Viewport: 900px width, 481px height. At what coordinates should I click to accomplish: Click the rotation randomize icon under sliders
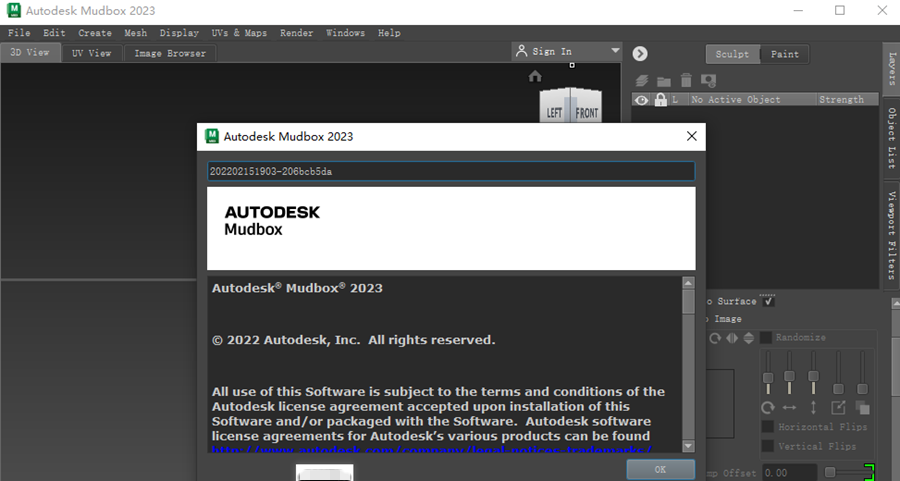(767, 408)
